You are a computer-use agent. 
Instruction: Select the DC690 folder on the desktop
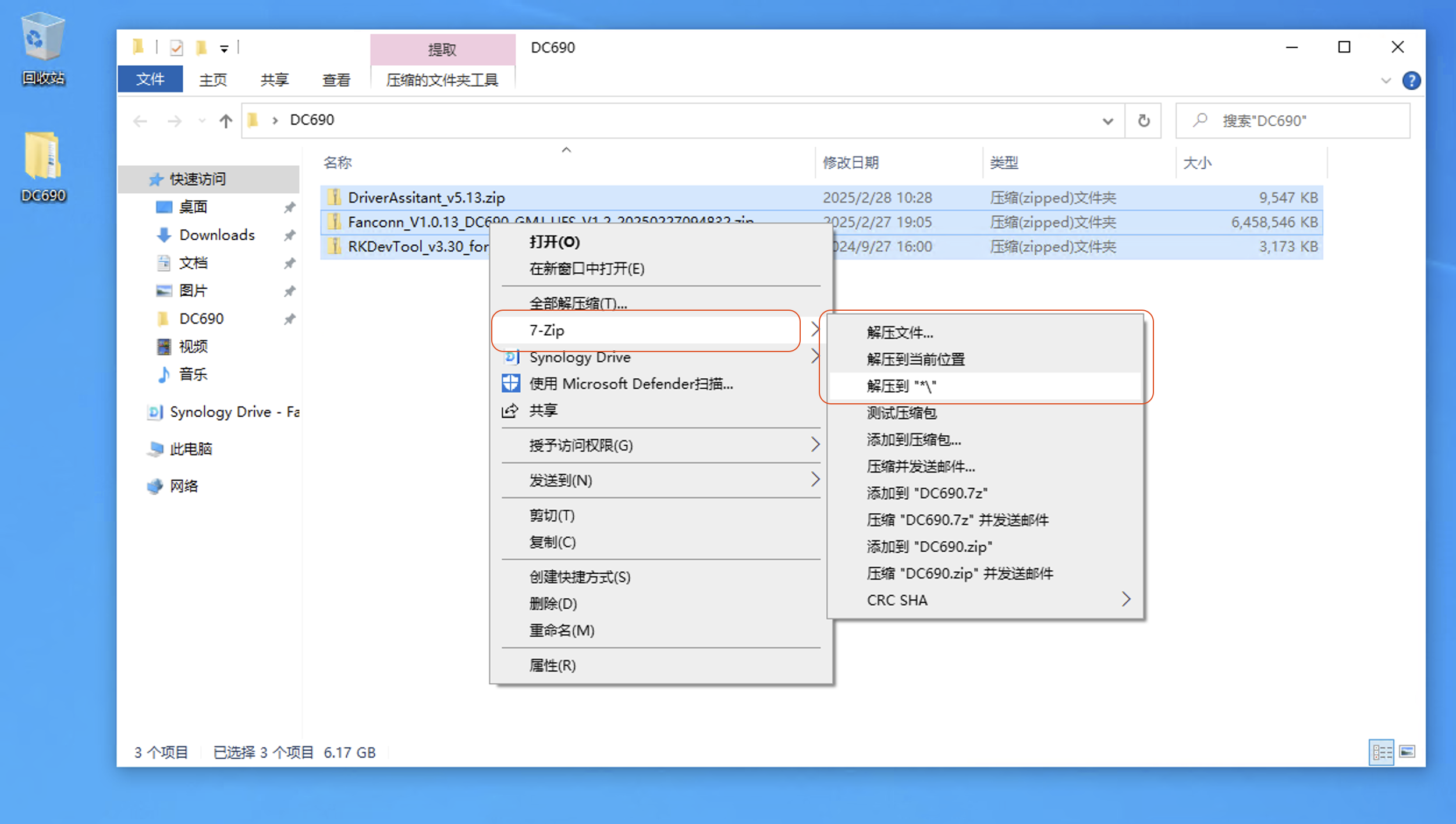tap(43, 167)
